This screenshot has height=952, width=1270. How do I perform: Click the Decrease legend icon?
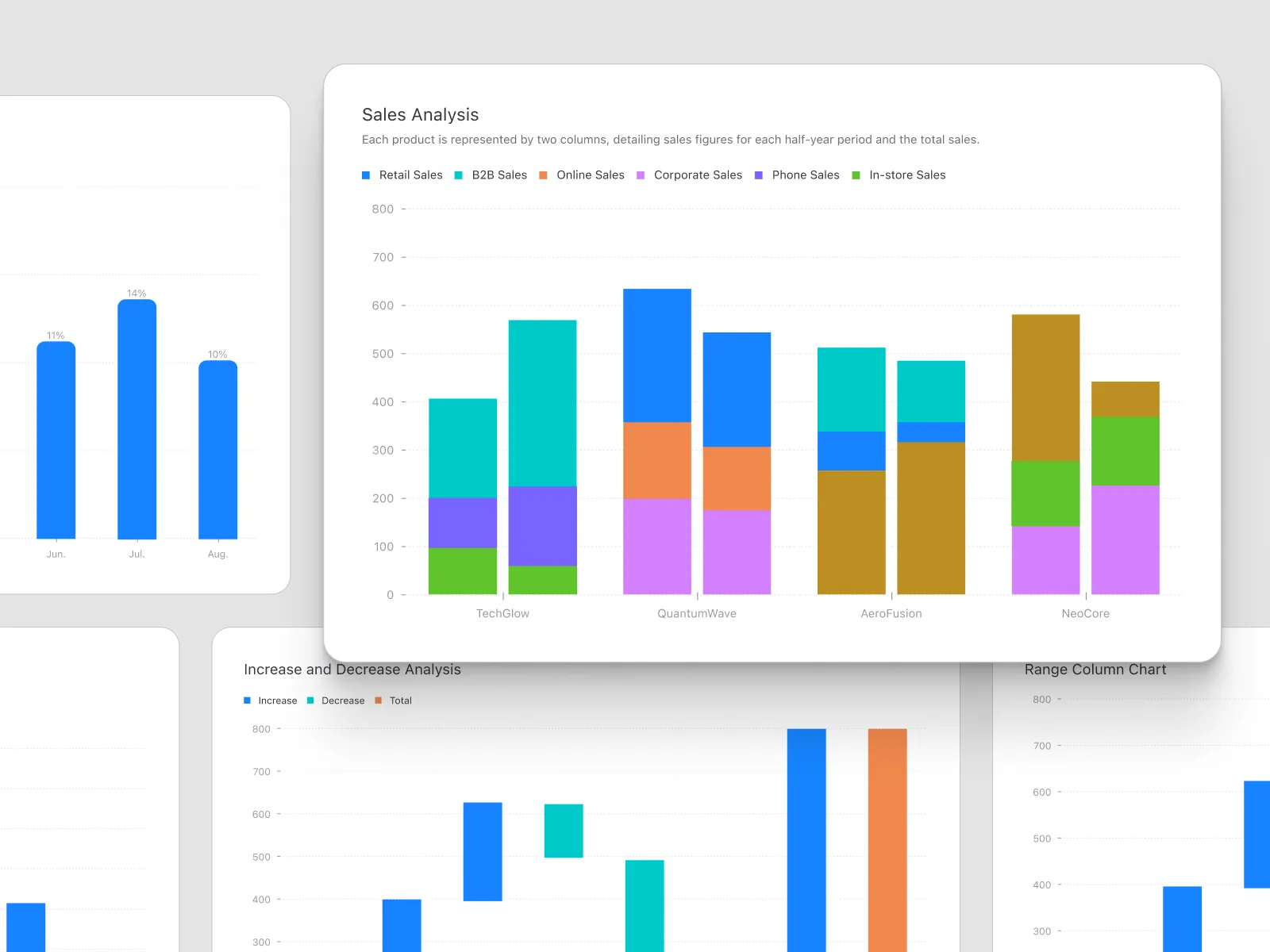point(309,700)
